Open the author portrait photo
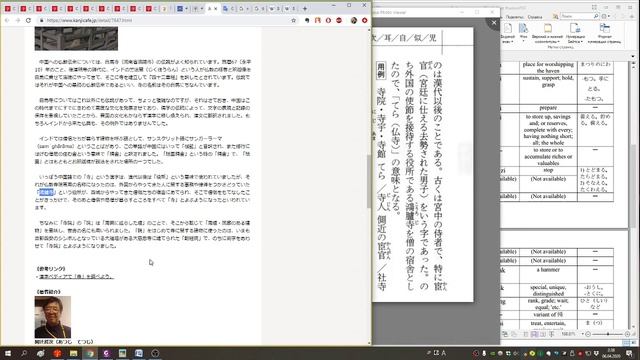 point(53,317)
